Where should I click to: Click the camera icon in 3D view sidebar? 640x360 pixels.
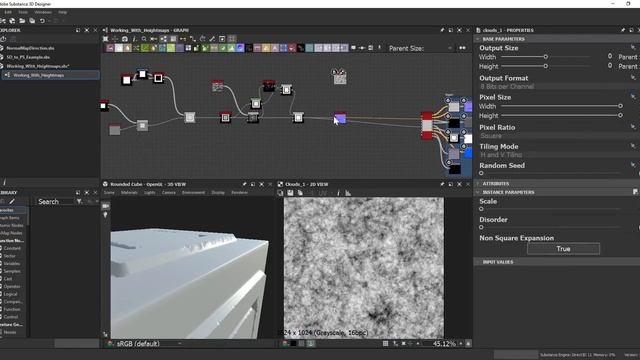coord(105,206)
